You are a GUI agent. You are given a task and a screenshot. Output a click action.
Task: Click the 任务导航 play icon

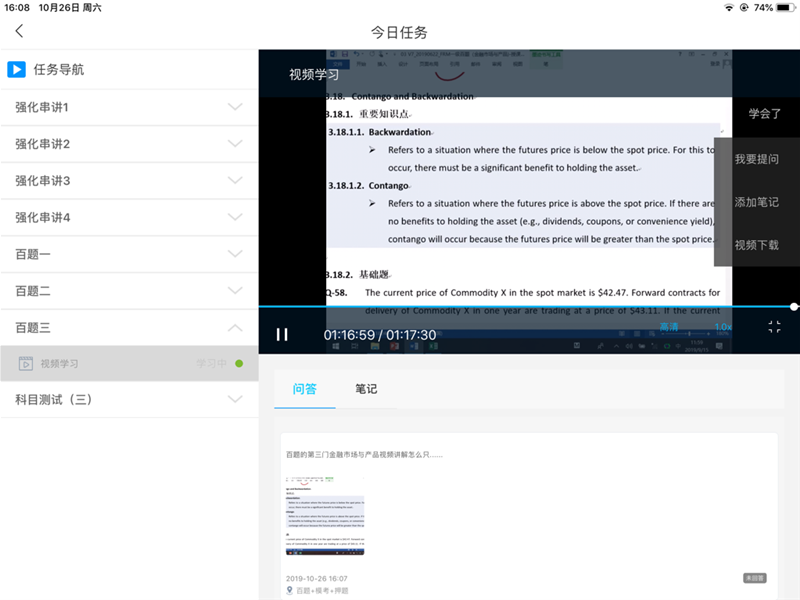(x=16, y=70)
